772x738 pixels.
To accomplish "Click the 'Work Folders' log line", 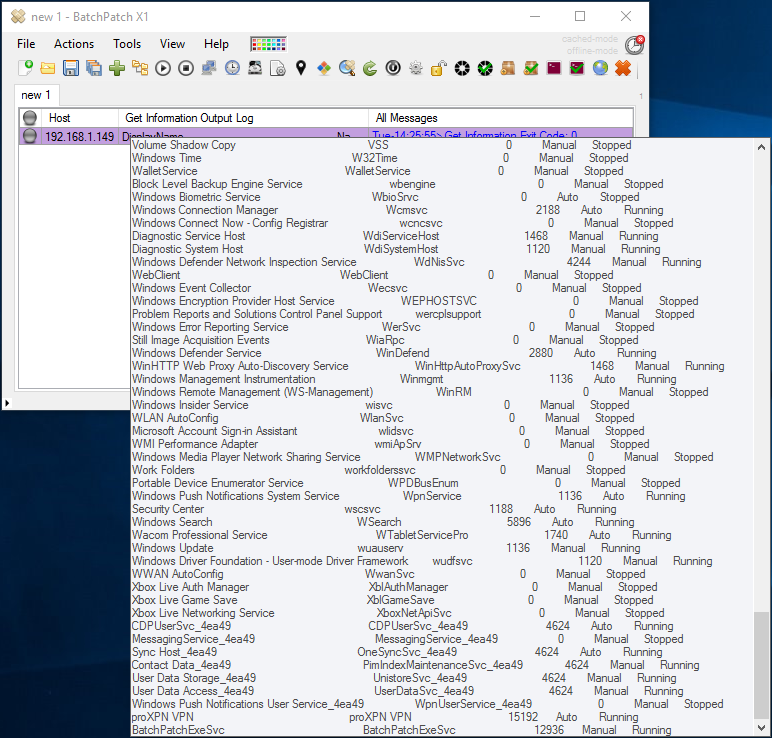I will tap(378, 470).
